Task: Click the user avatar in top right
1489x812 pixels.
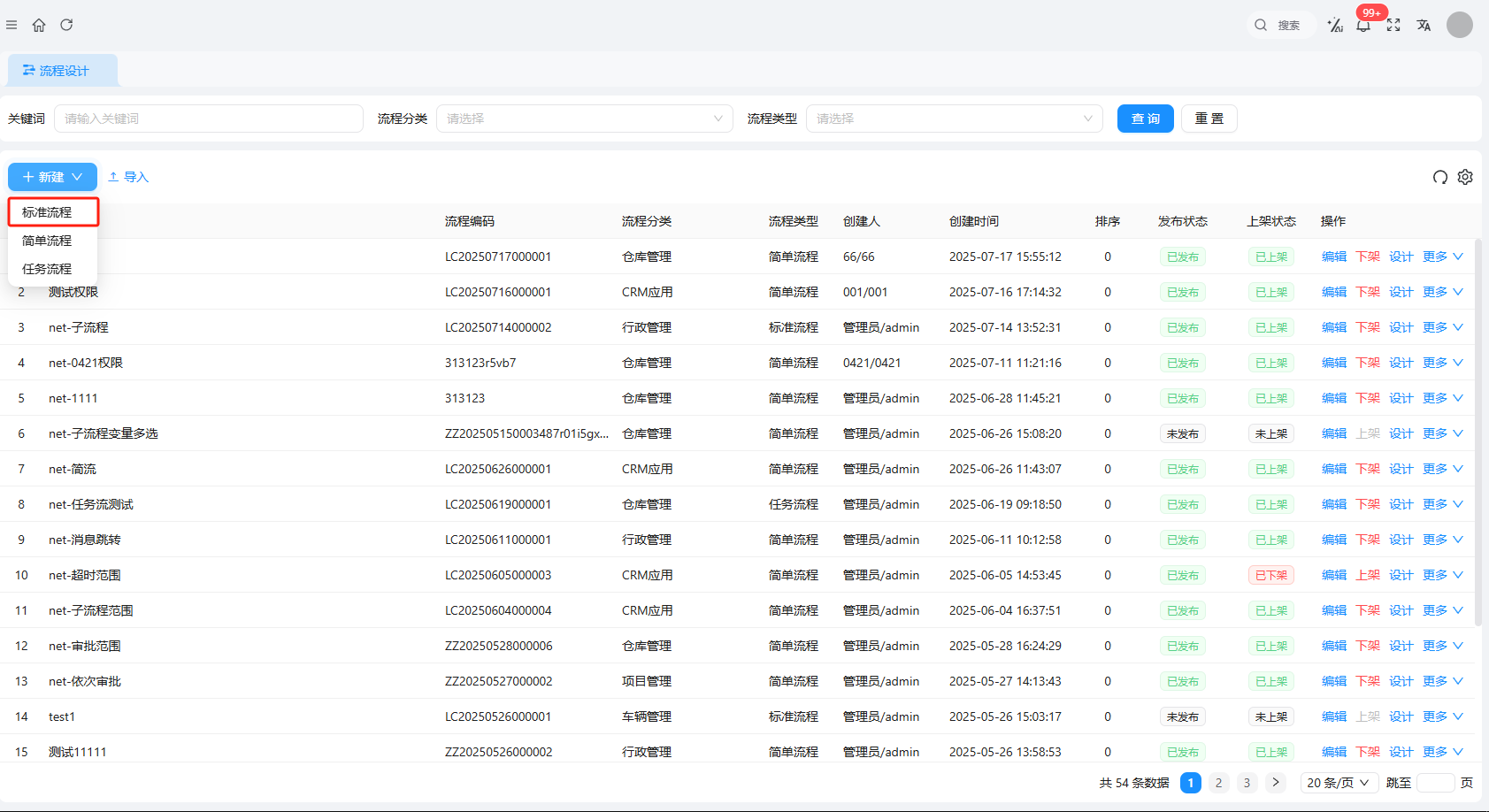Action: [1459, 25]
